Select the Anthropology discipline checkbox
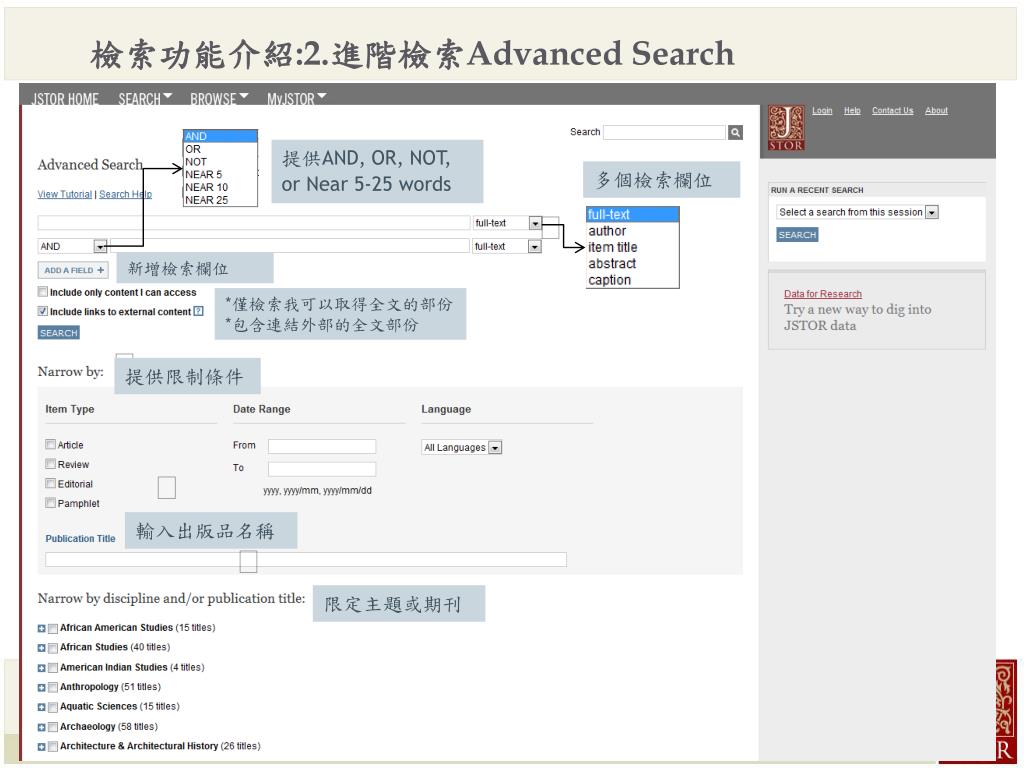Viewport: 1024px width, 768px height. tap(53, 688)
